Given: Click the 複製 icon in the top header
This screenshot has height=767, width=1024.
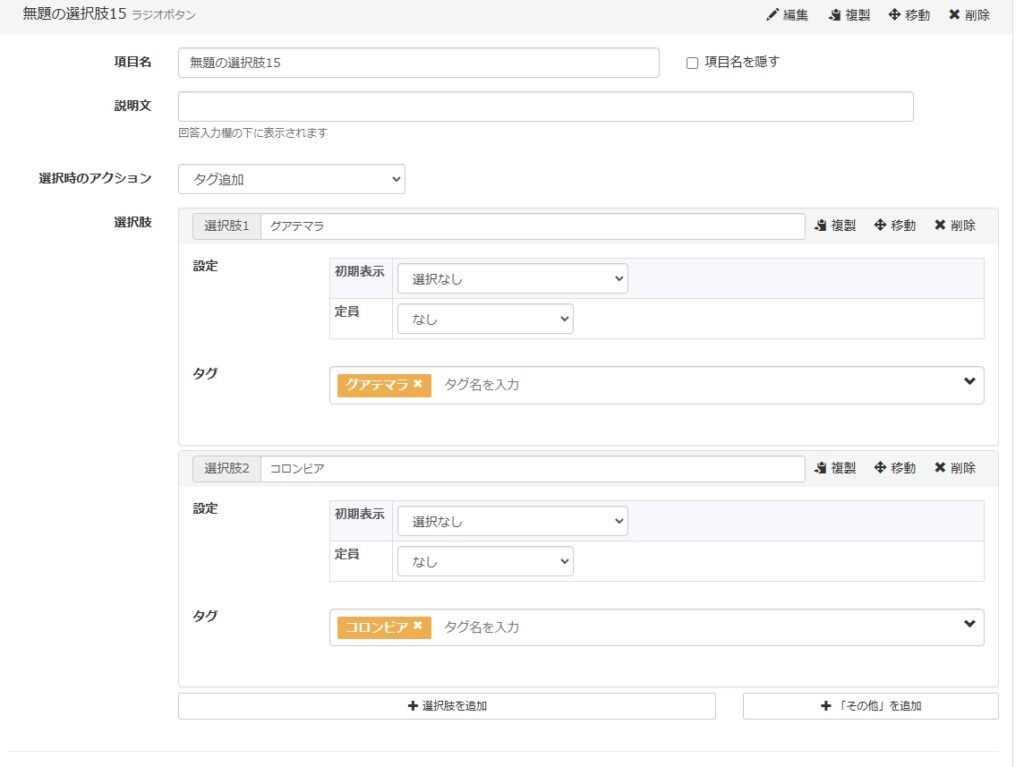Looking at the screenshot, I should click(834, 15).
